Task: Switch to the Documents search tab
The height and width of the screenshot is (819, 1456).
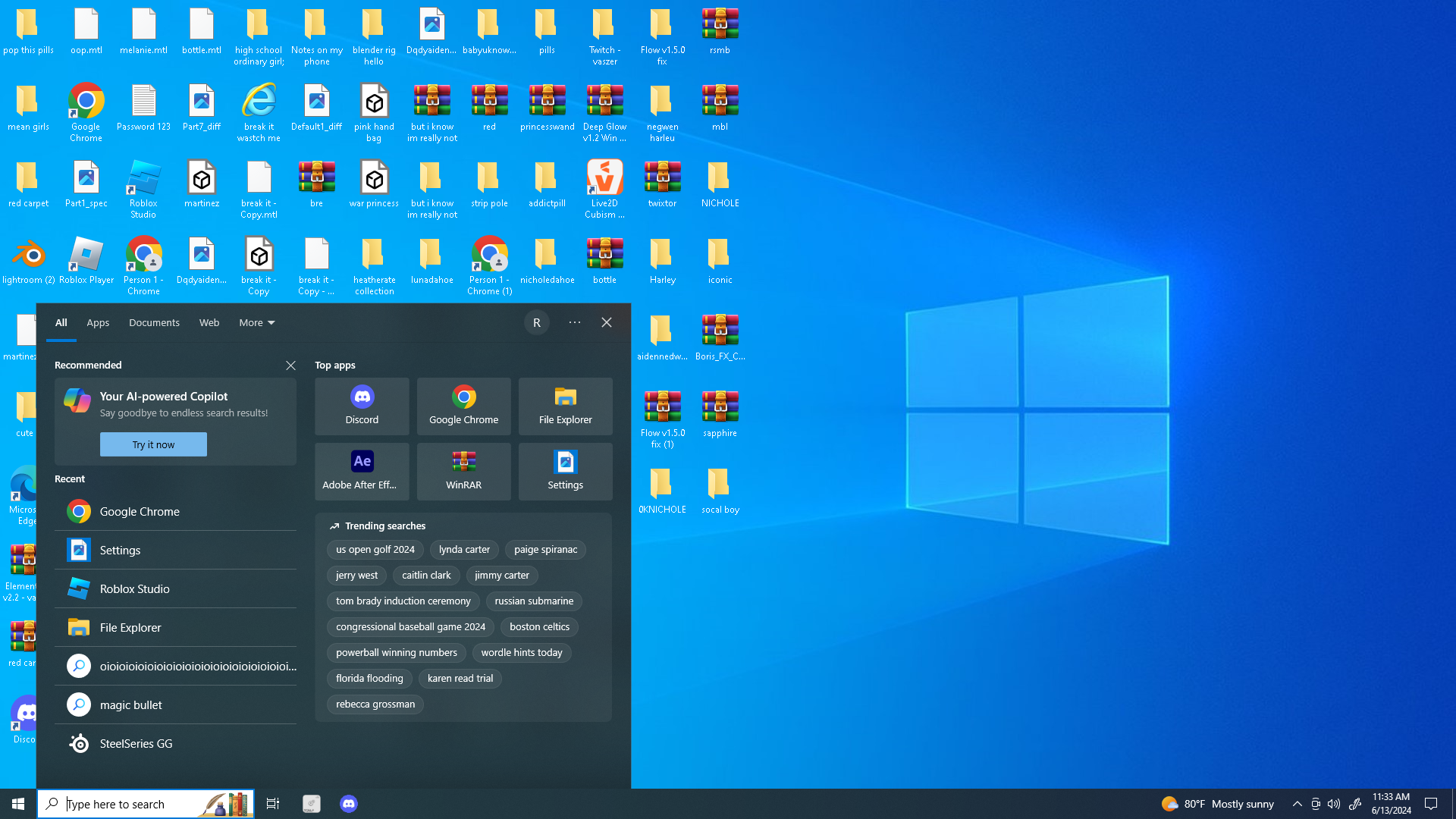Action: [154, 322]
